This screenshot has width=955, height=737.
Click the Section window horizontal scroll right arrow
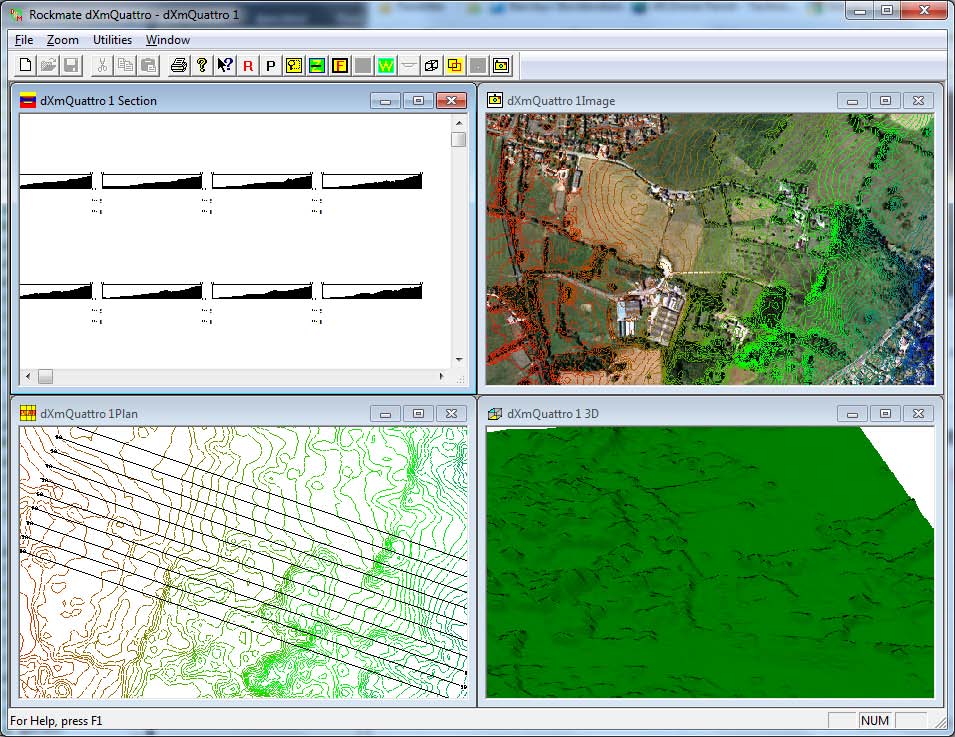pos(442,376)
